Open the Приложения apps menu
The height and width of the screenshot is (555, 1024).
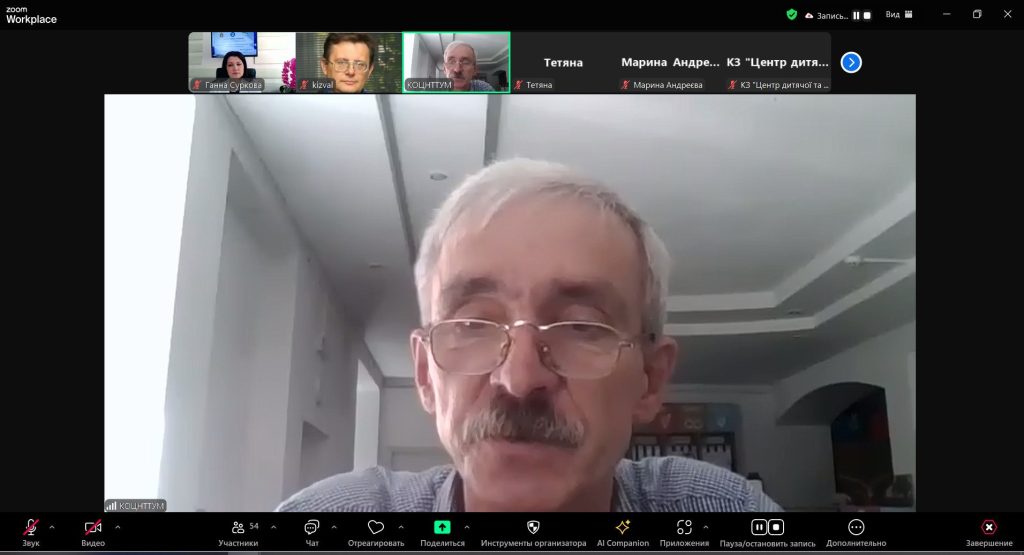[x=684, y=528]
